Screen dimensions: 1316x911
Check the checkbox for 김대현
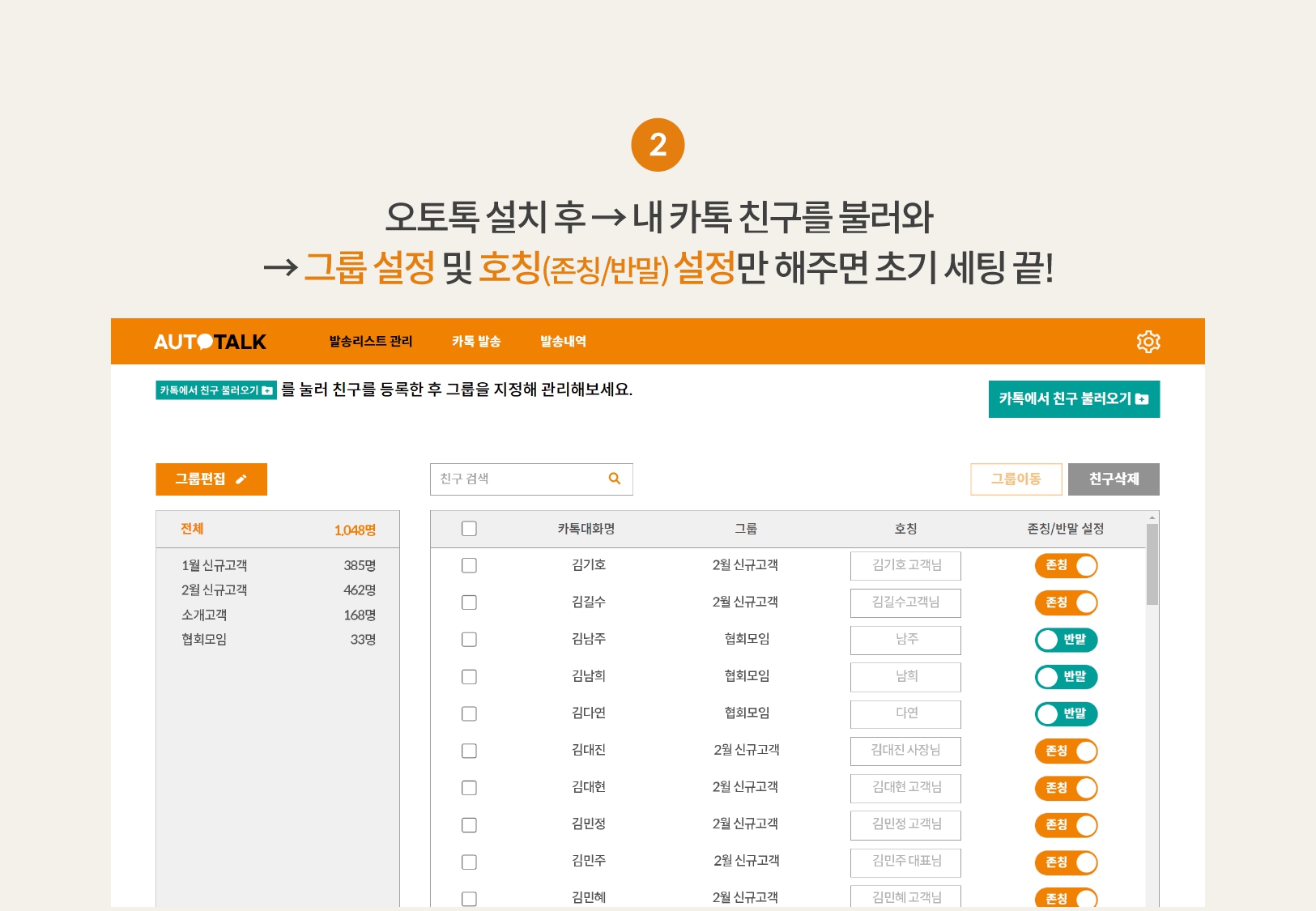tap(469, 788)
